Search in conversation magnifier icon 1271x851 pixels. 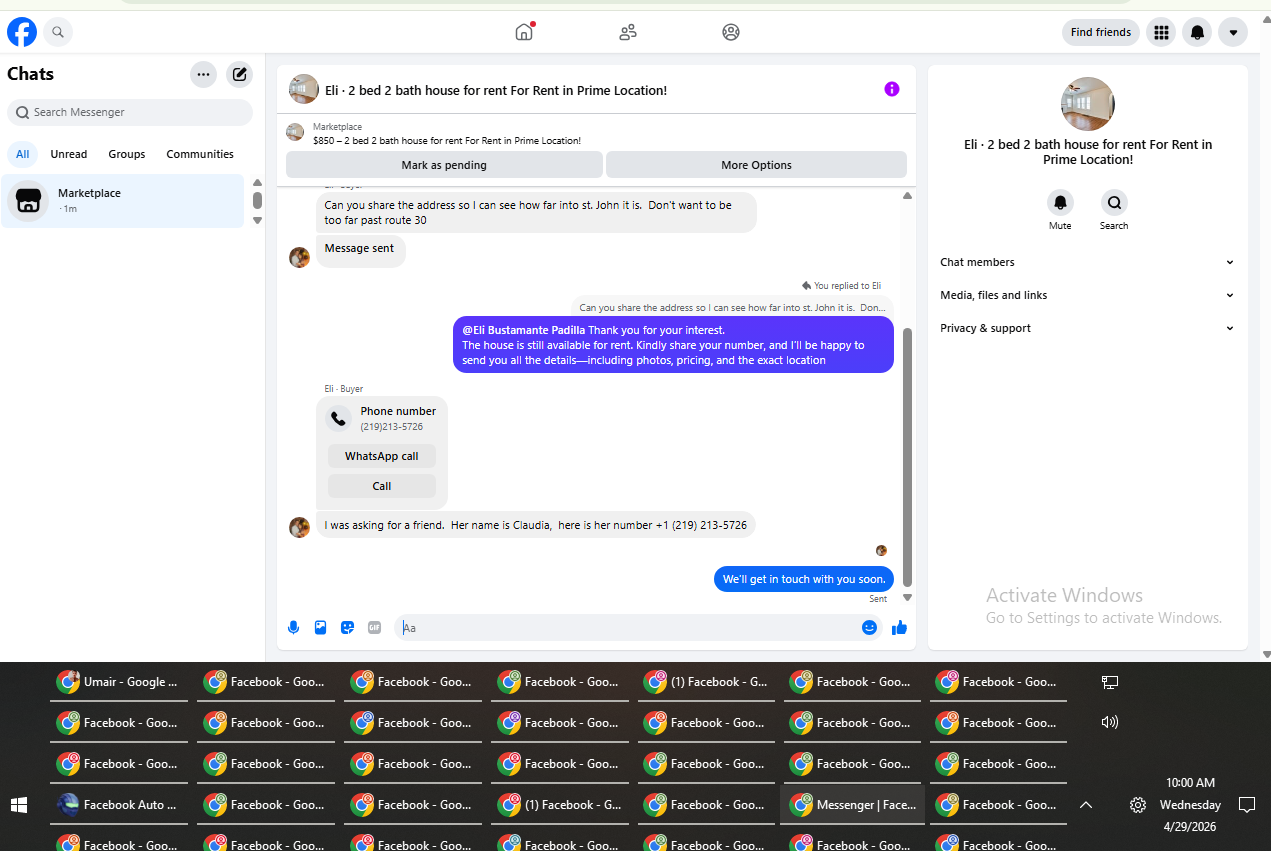click(1114, 203)
